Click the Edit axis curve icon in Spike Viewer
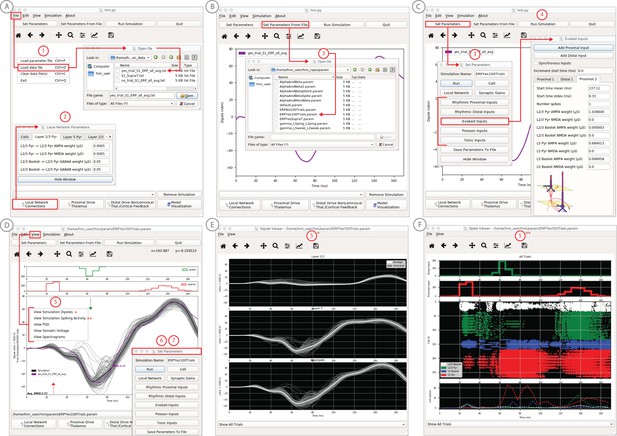 508,246
